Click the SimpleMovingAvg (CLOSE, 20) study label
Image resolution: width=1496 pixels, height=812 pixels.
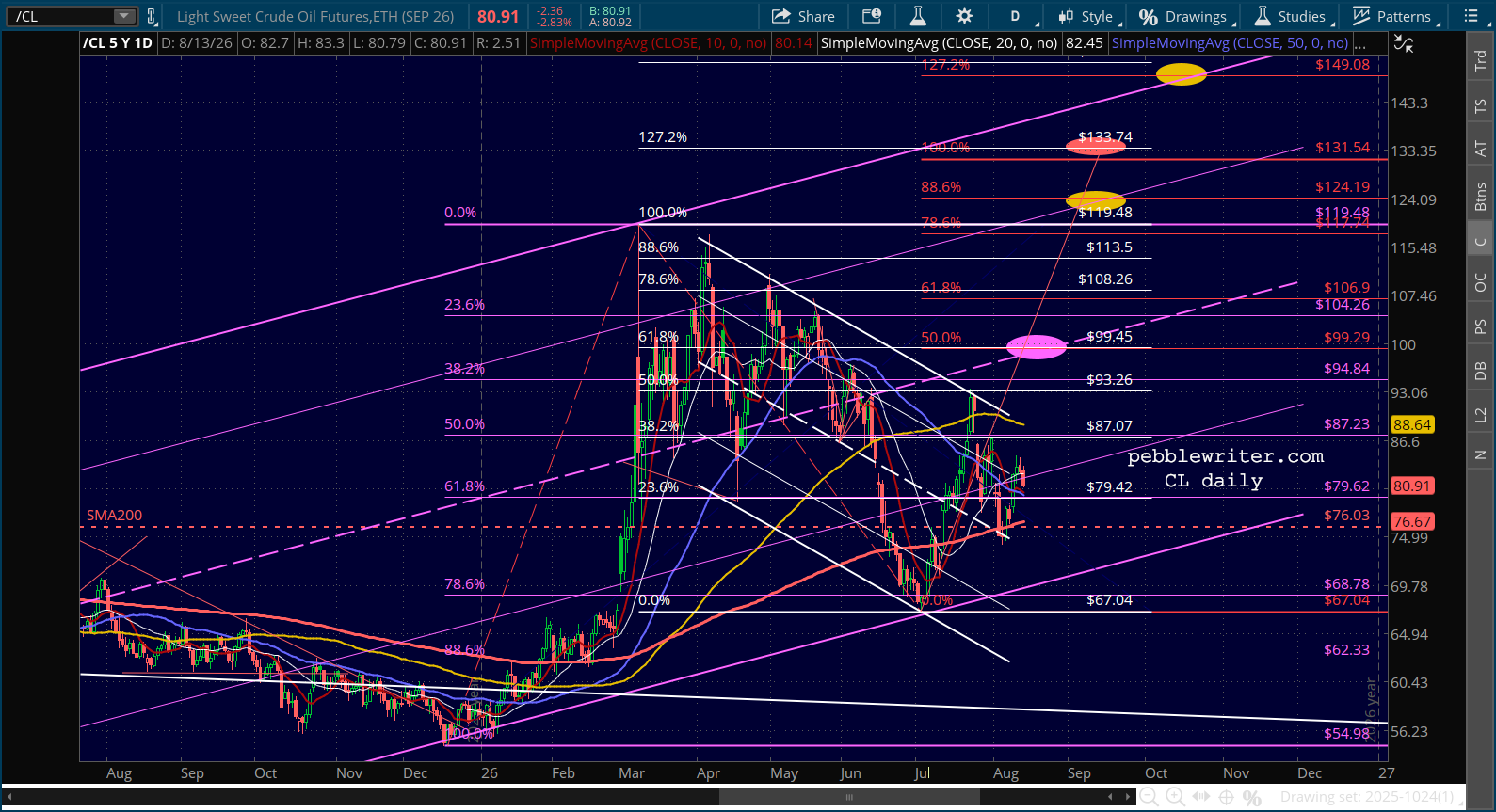[x=939, y=43]
